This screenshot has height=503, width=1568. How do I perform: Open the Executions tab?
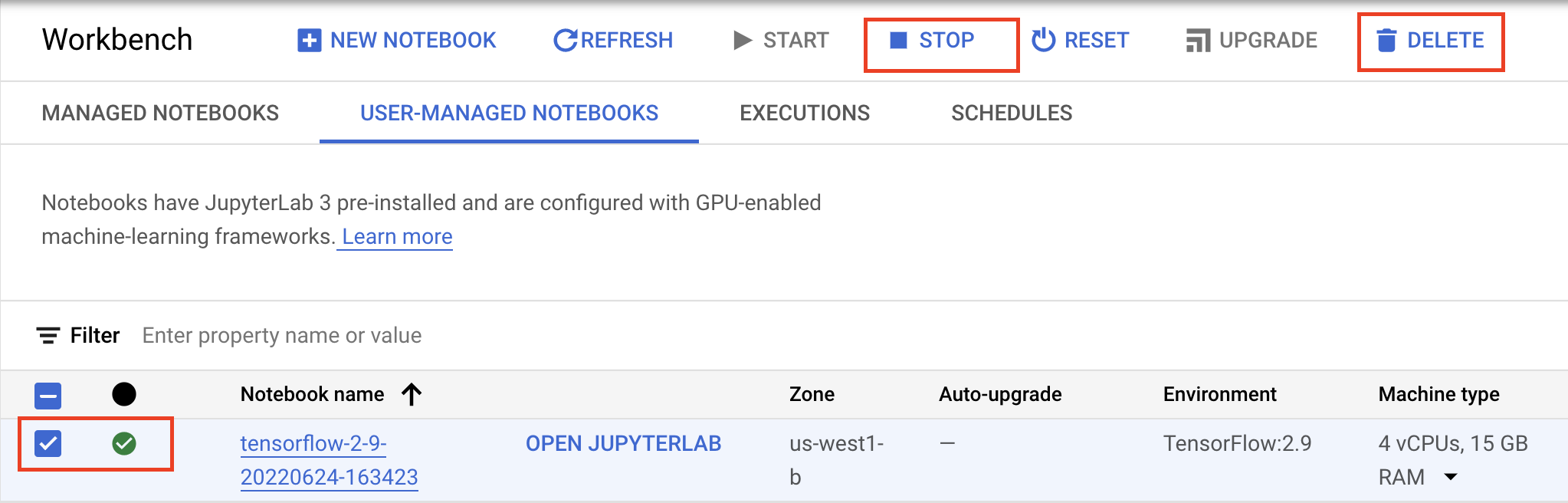coord(805,113)
